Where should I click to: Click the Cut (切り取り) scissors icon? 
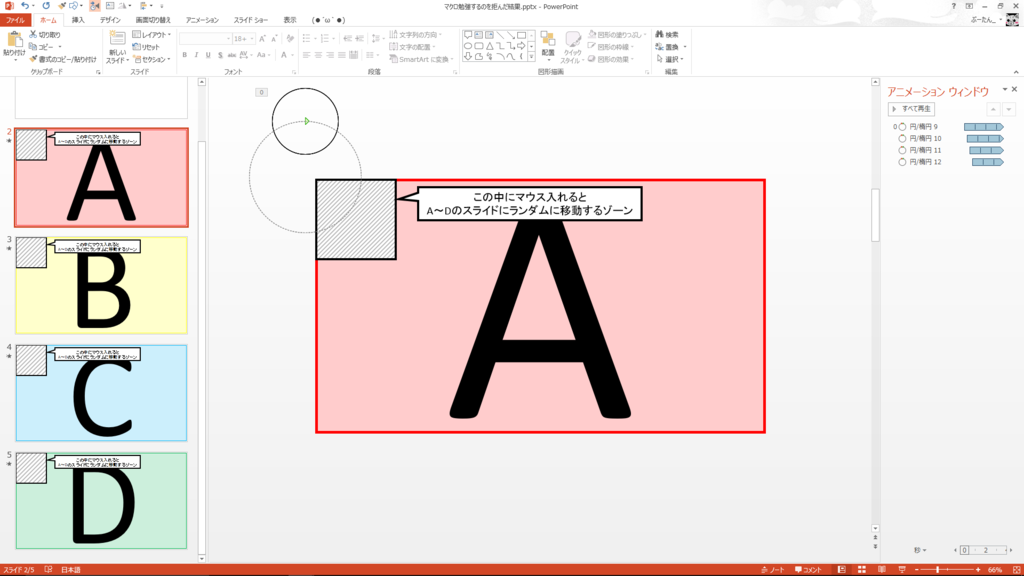click(x=33, y=35)
